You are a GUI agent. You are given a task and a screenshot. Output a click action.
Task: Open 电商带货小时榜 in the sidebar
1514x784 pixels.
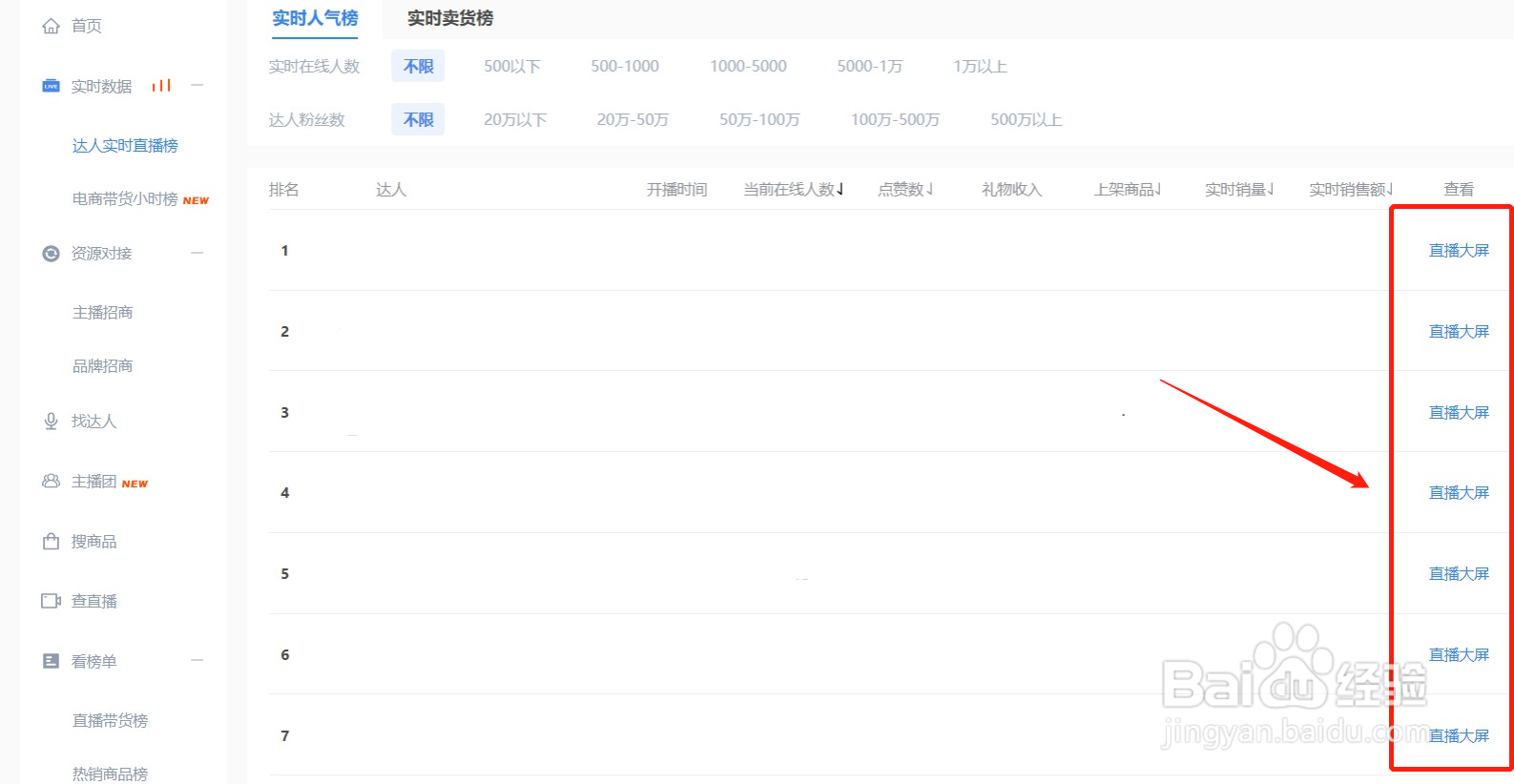click(x=125, y=199)
